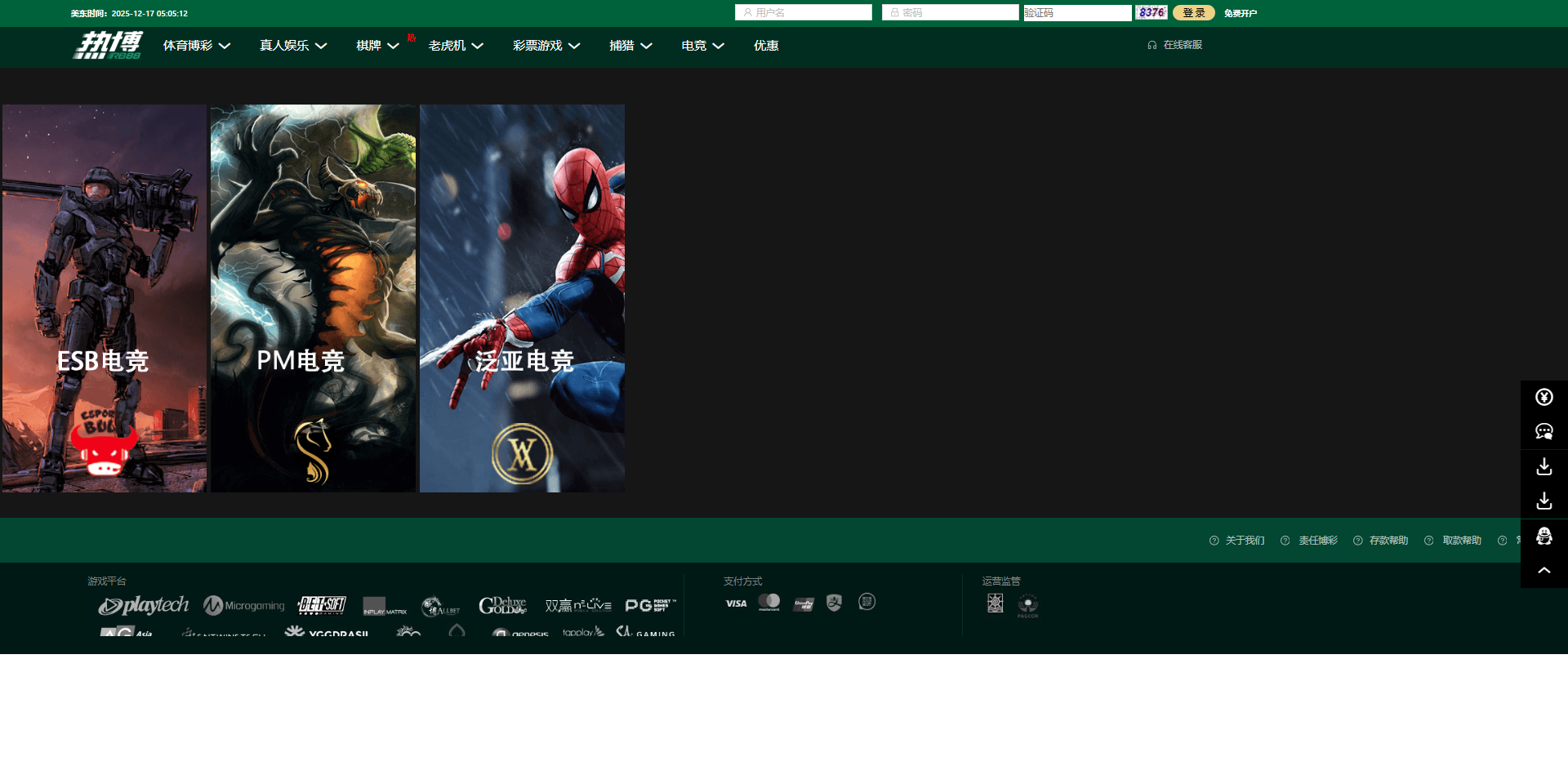Screen dimensions: 1568x757
Task: Open the yen deposit sidebar icon
Action: (1543, 397)
